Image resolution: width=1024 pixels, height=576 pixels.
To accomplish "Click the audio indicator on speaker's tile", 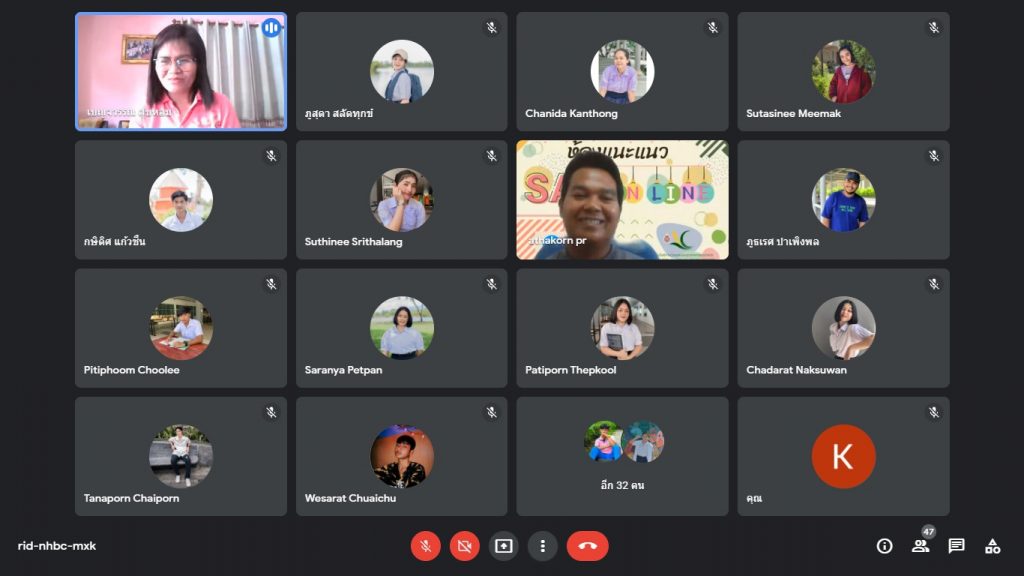I will pyautogui.click(x=271, y=28).
